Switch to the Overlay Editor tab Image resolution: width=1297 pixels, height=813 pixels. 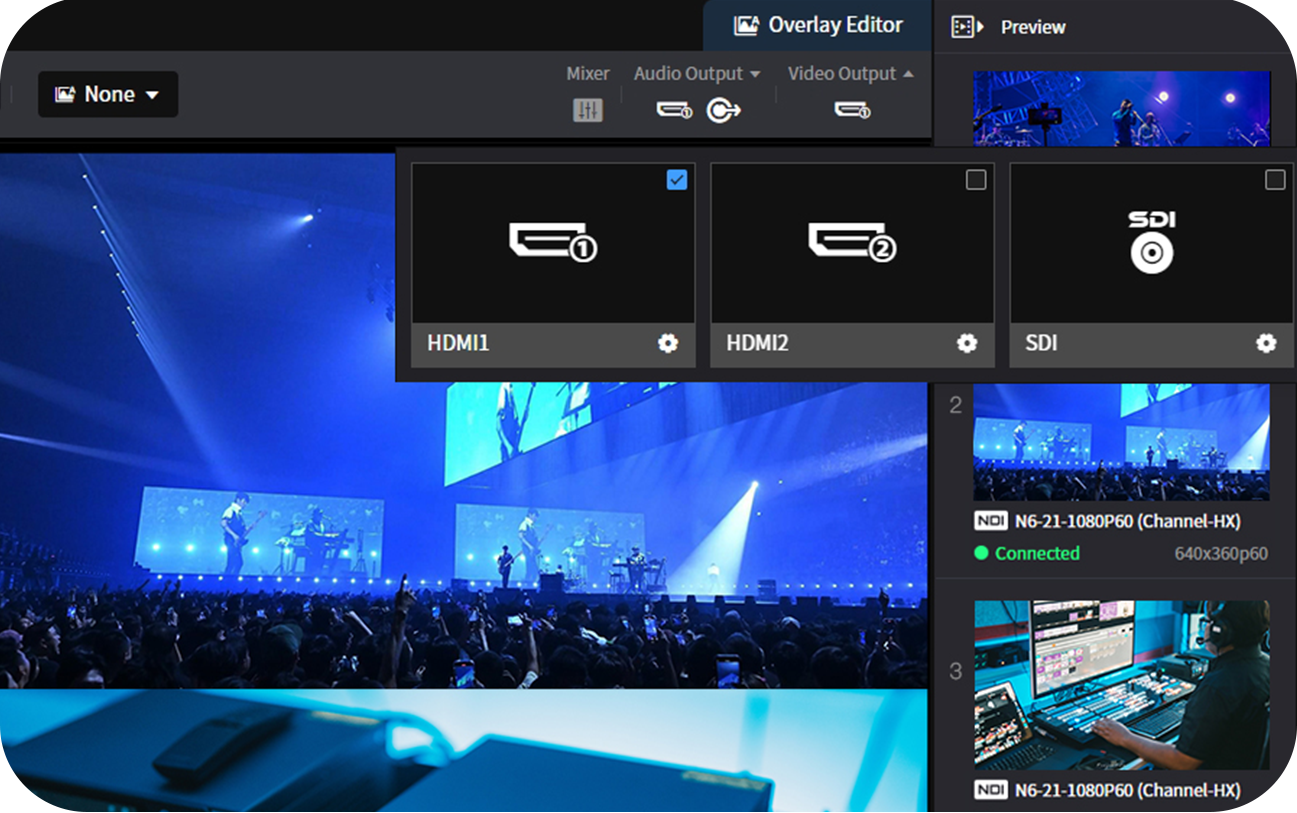[x=818, y=25]
